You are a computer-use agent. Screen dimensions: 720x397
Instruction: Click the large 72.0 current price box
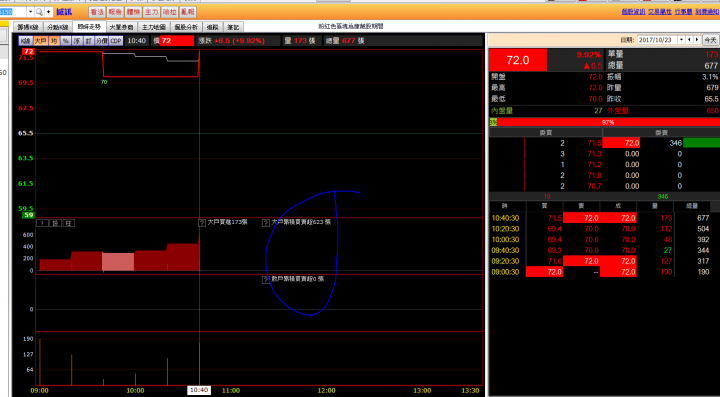coord(518,60)
